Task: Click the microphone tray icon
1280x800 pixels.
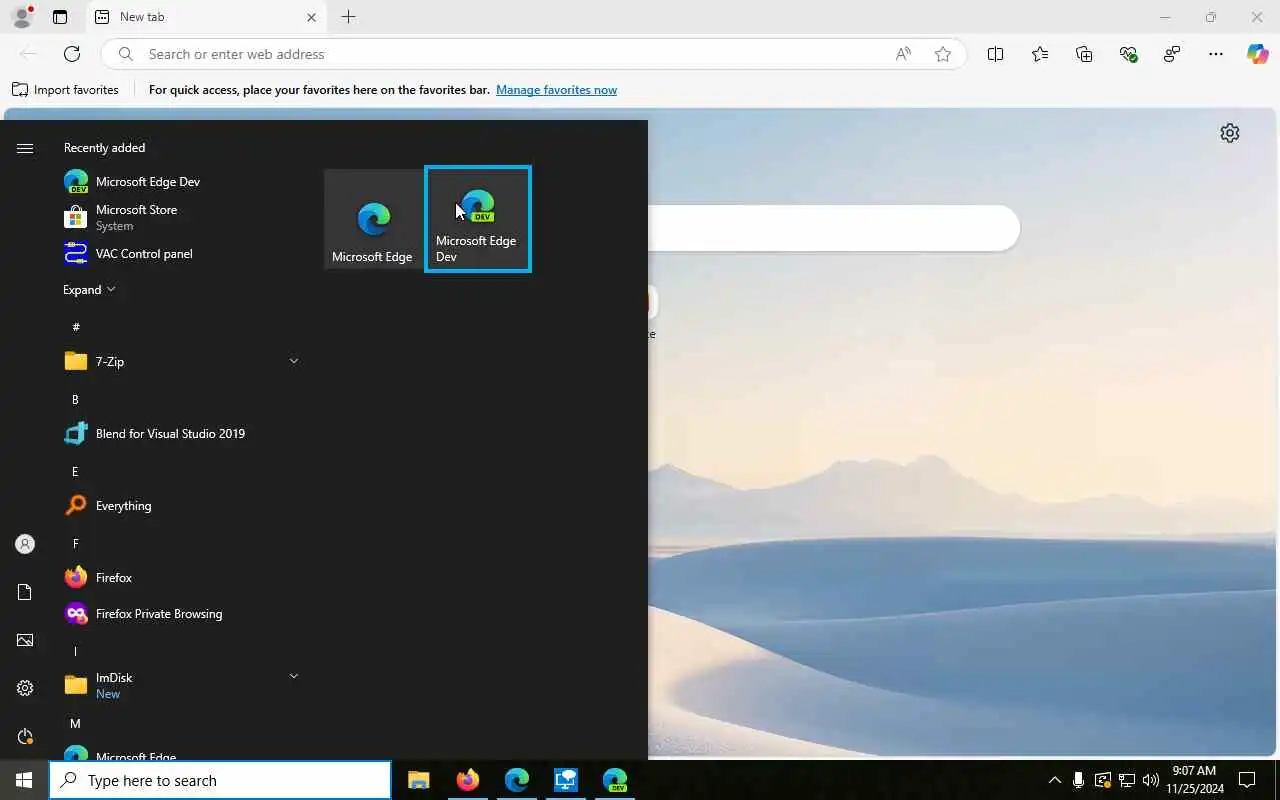Action: pyautogui.click(x=1078, y=780)
